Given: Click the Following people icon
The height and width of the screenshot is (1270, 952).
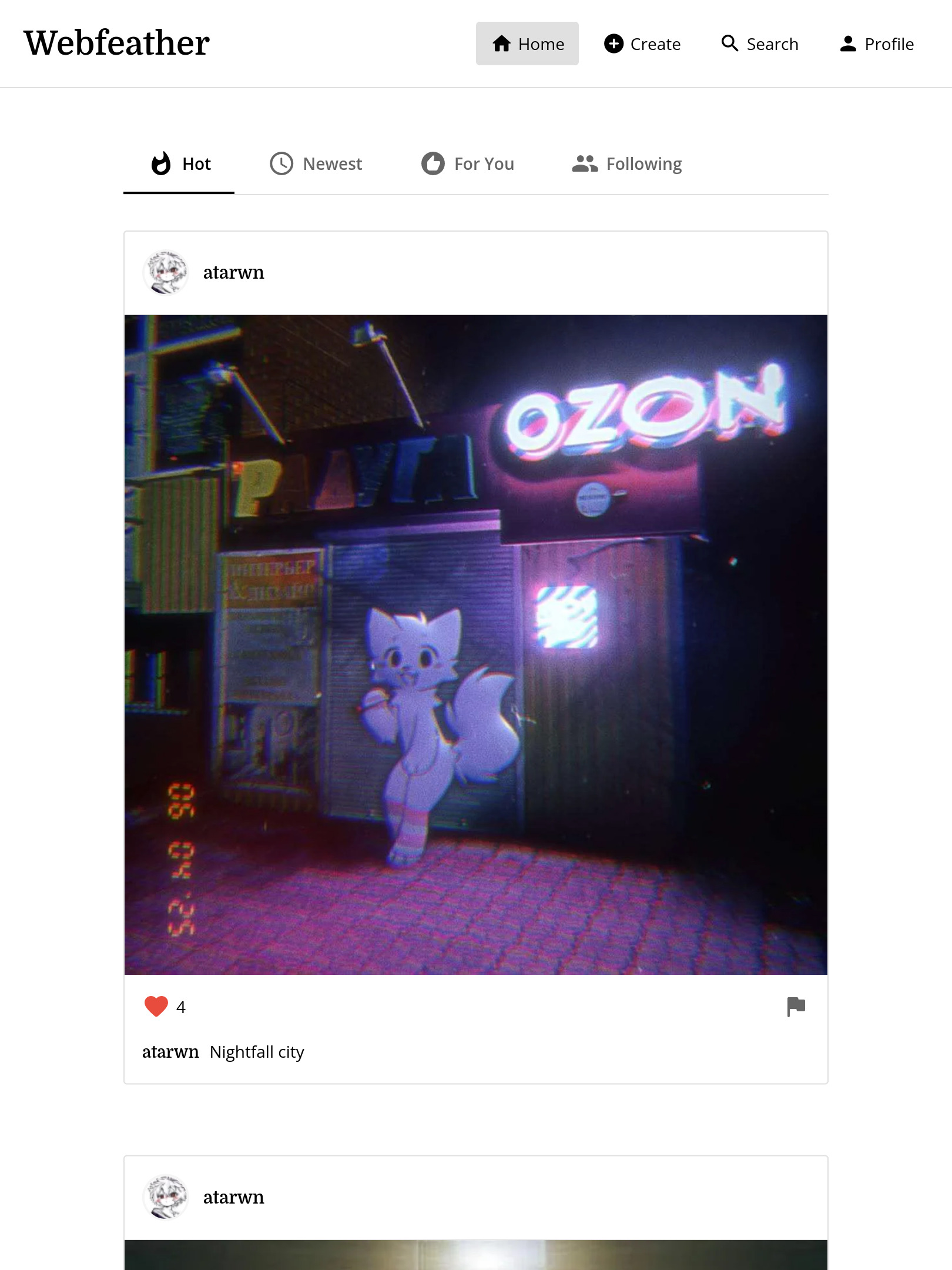Looking at the screenshot, I should (585, 163).
